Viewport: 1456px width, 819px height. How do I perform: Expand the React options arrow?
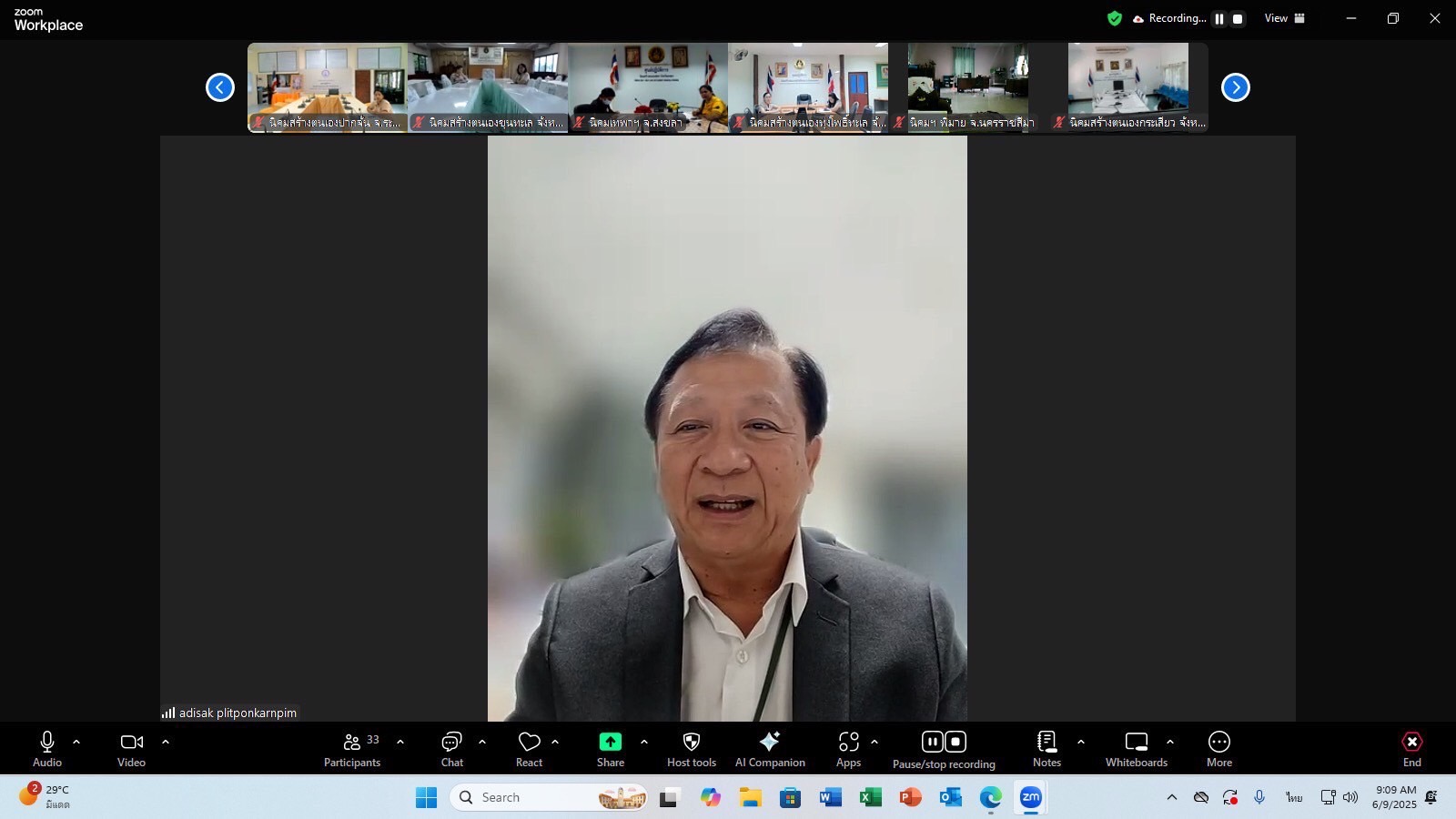pyautogui.click(x=555, y=742)
